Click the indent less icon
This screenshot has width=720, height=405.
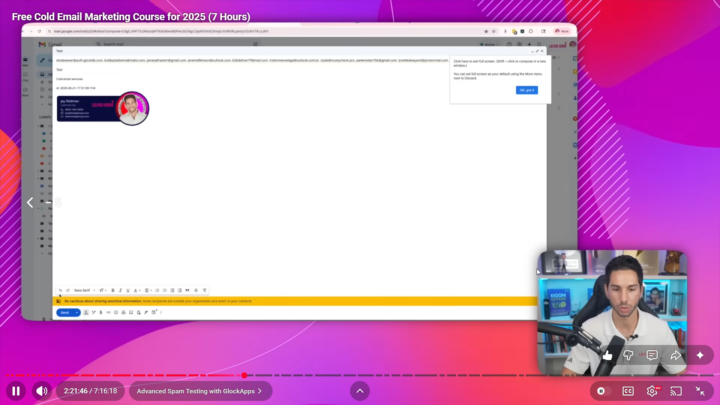pos(172,290)
